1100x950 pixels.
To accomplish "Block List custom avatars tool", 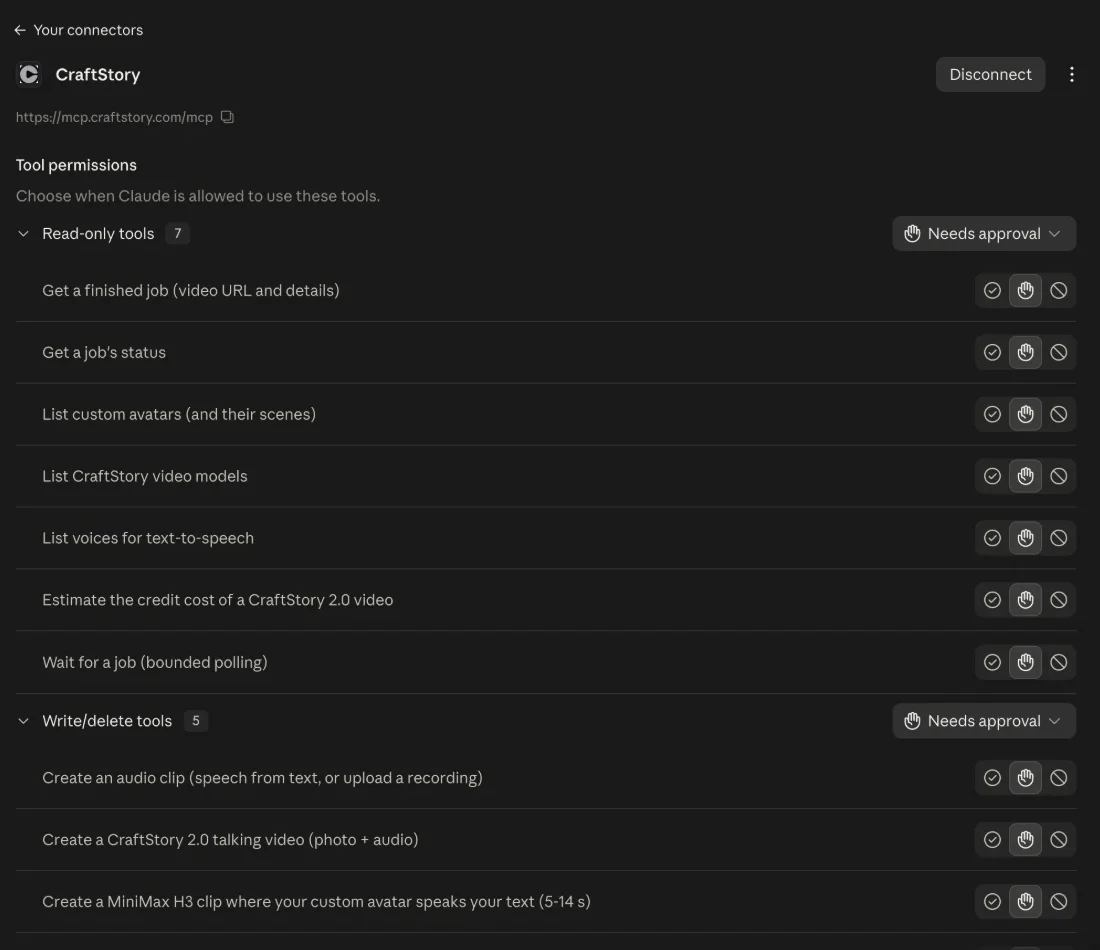I will 1059,414.
